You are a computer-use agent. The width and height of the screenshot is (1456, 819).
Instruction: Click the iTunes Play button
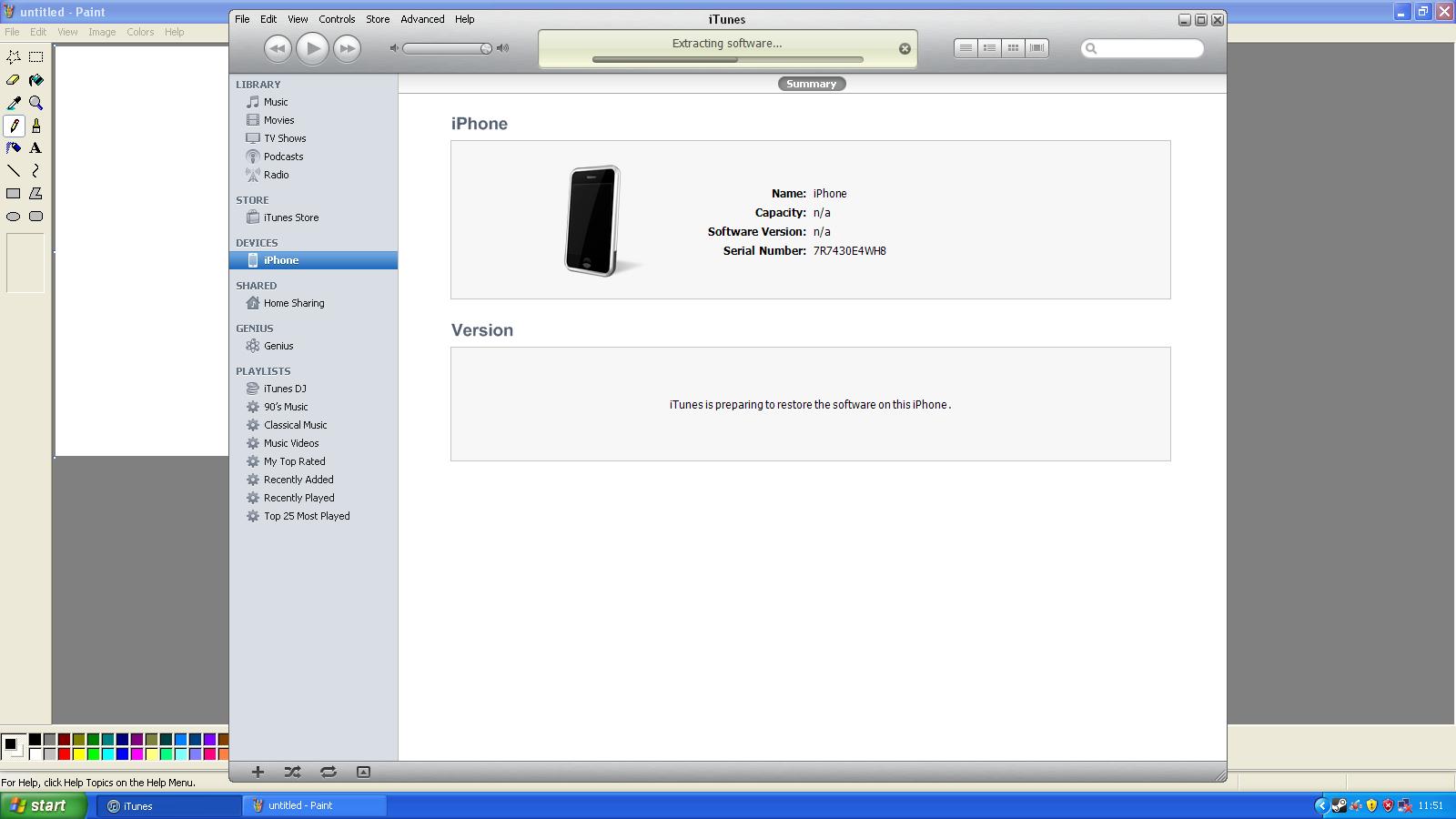point(312,48)
